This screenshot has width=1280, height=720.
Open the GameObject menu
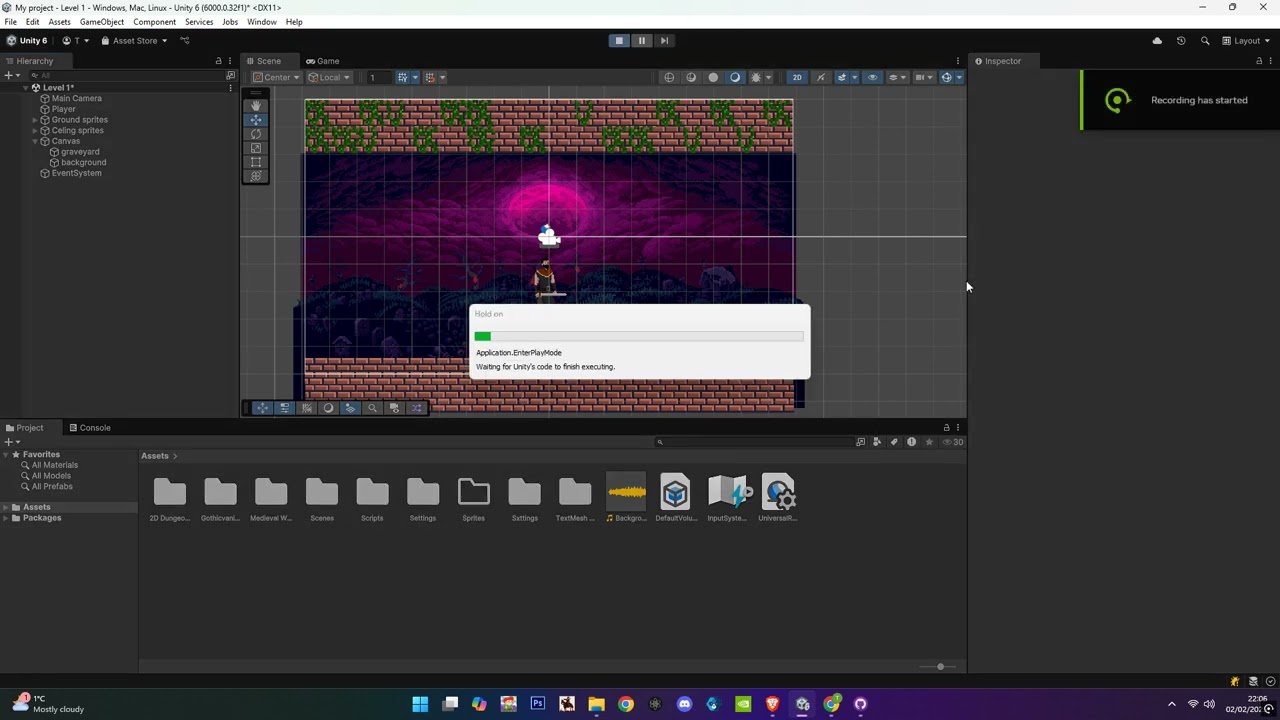pos(102,22)
